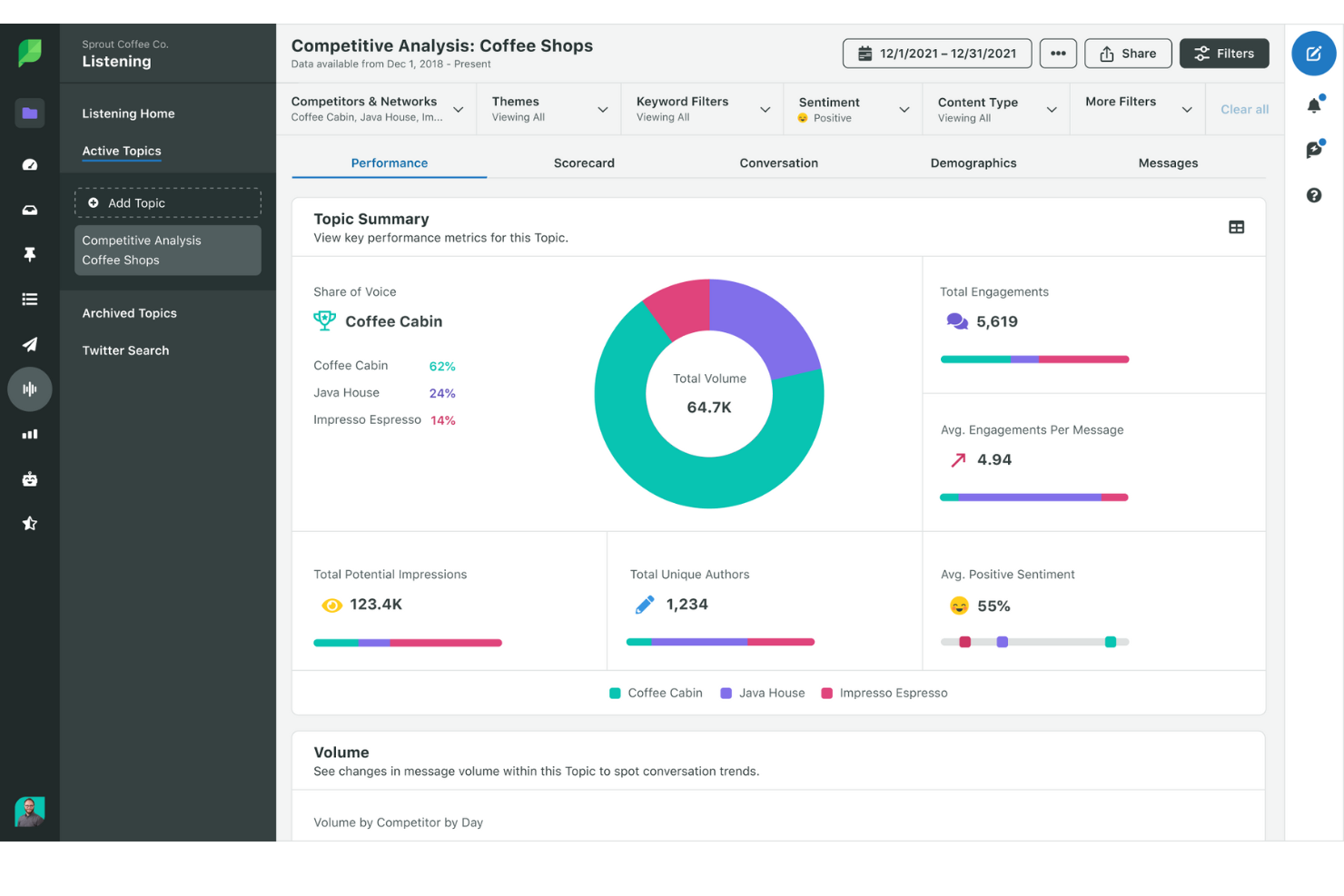Click Clear all filters link

point(1244,109)
